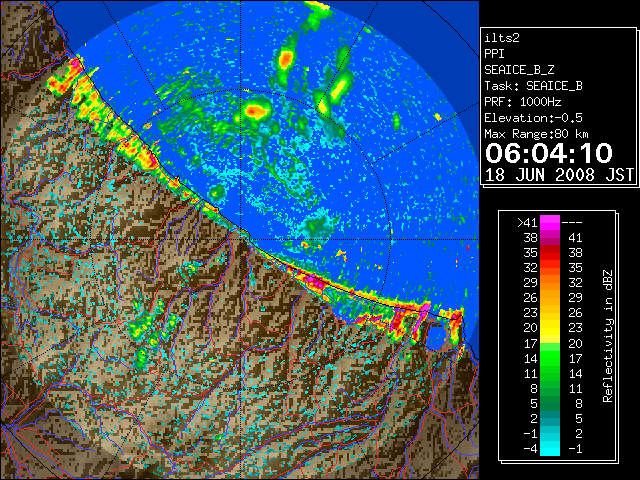
Task: Click the PRF: 1000Hz value
Action: 523,102
